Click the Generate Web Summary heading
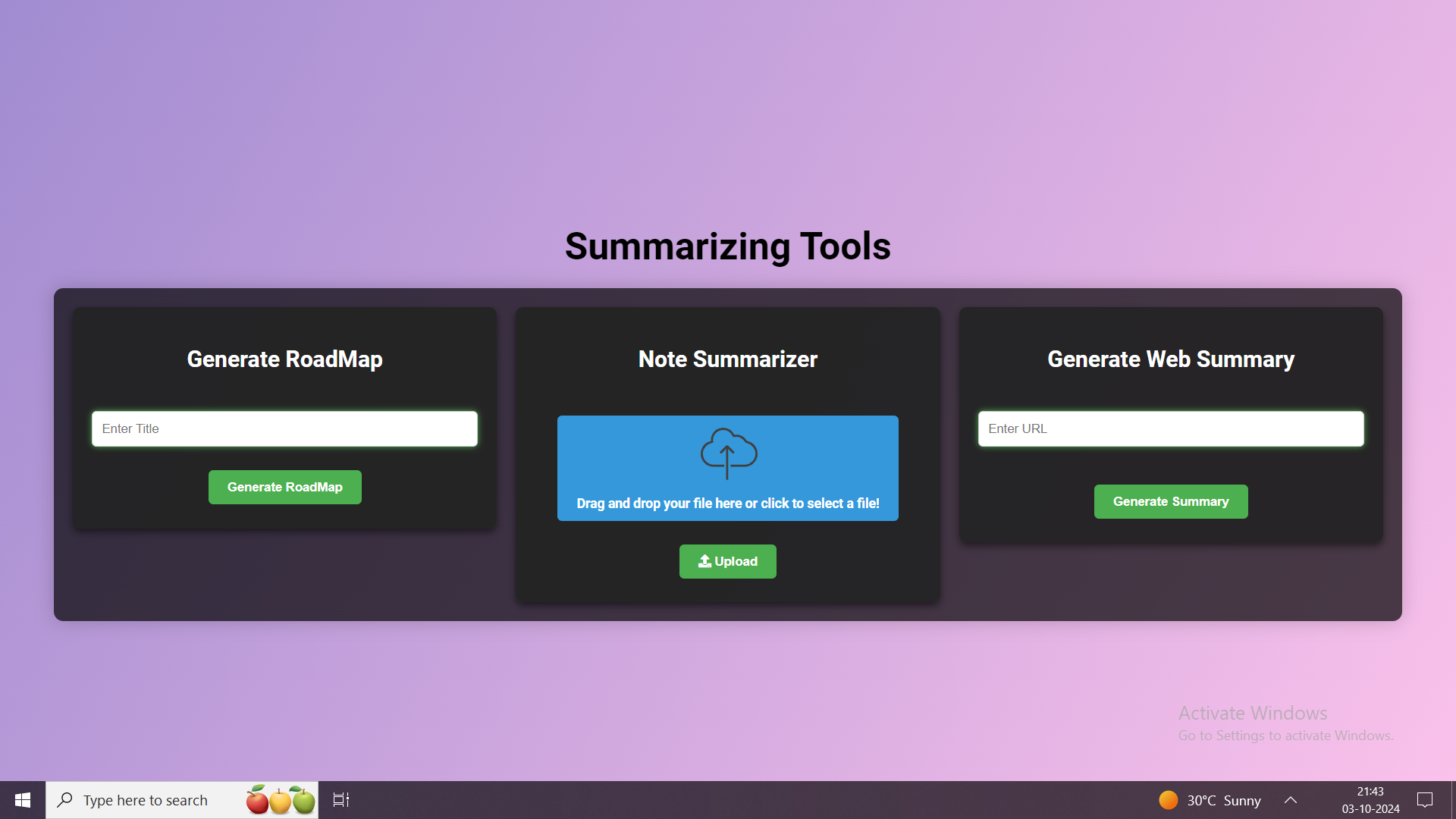Image resolution: width=1456 pixels, height=819 pixels. pos(1170,359)
